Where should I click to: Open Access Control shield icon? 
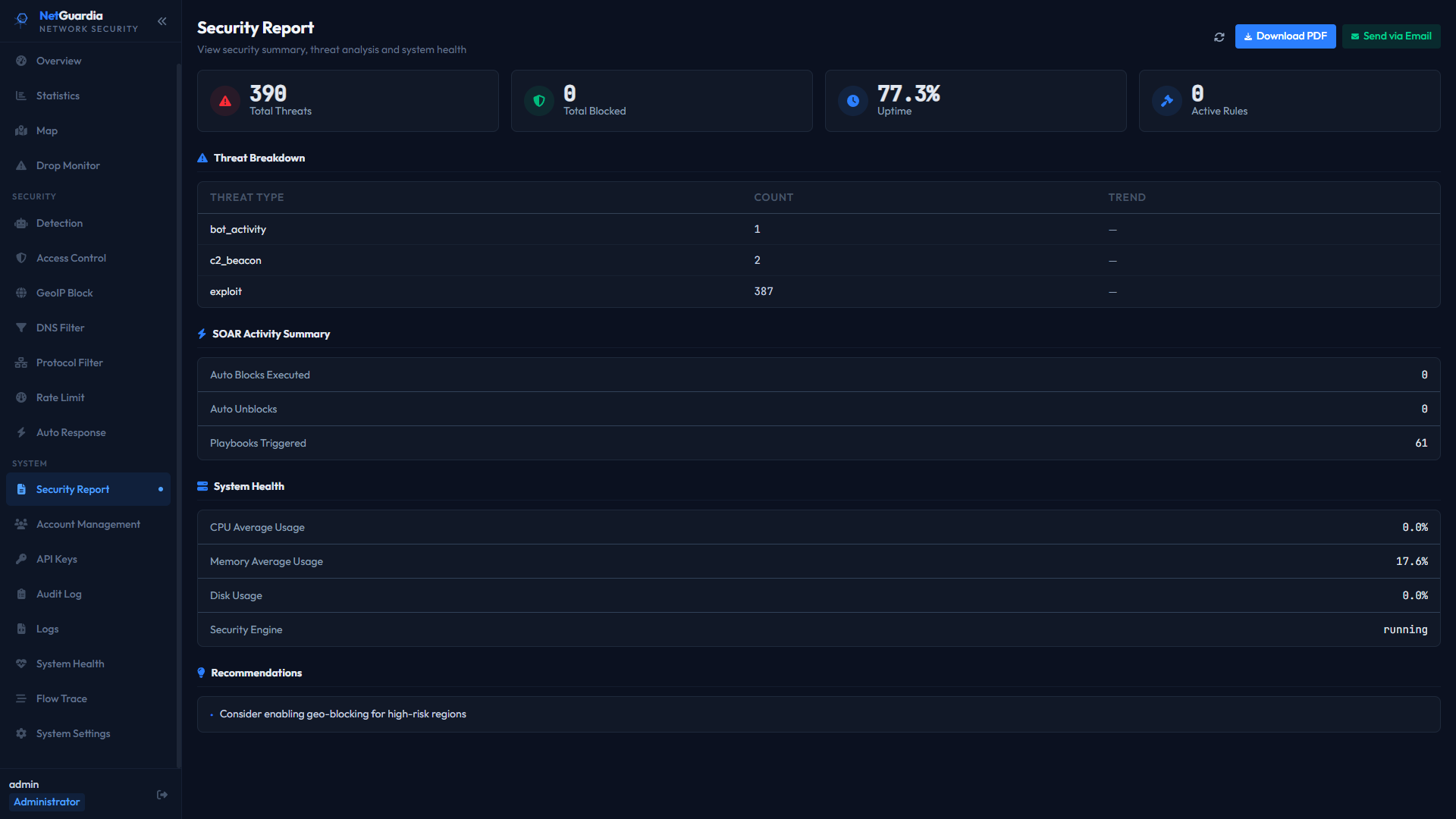pyautogui.click(x=21, y=258)
